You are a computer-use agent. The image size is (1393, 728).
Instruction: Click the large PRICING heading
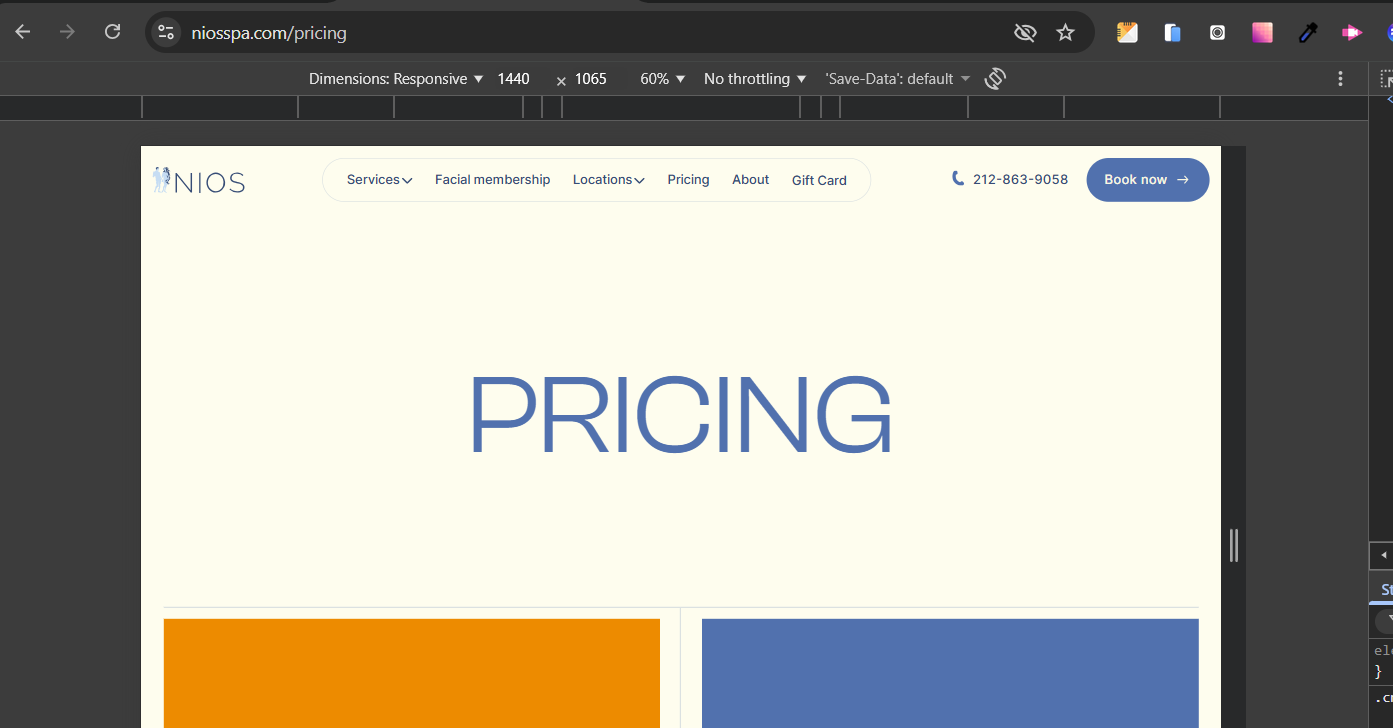point(680,415)
